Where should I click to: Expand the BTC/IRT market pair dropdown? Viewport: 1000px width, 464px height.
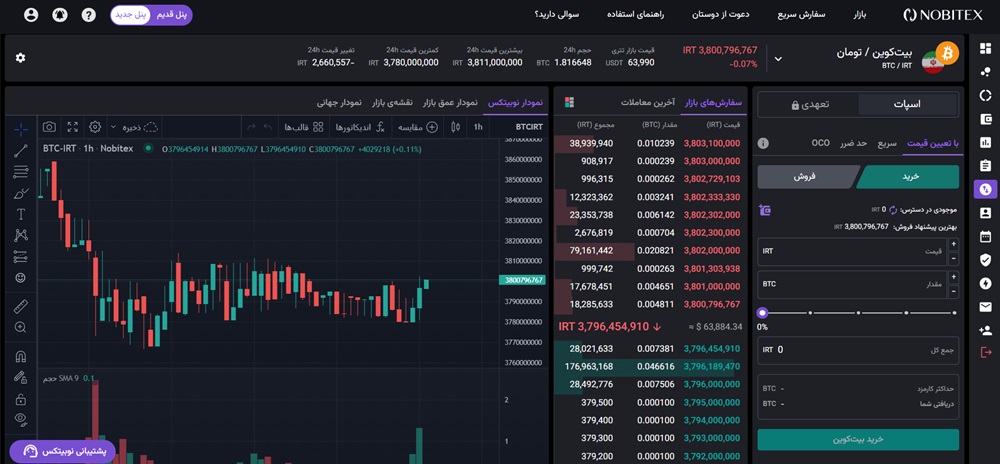[777, 58]
